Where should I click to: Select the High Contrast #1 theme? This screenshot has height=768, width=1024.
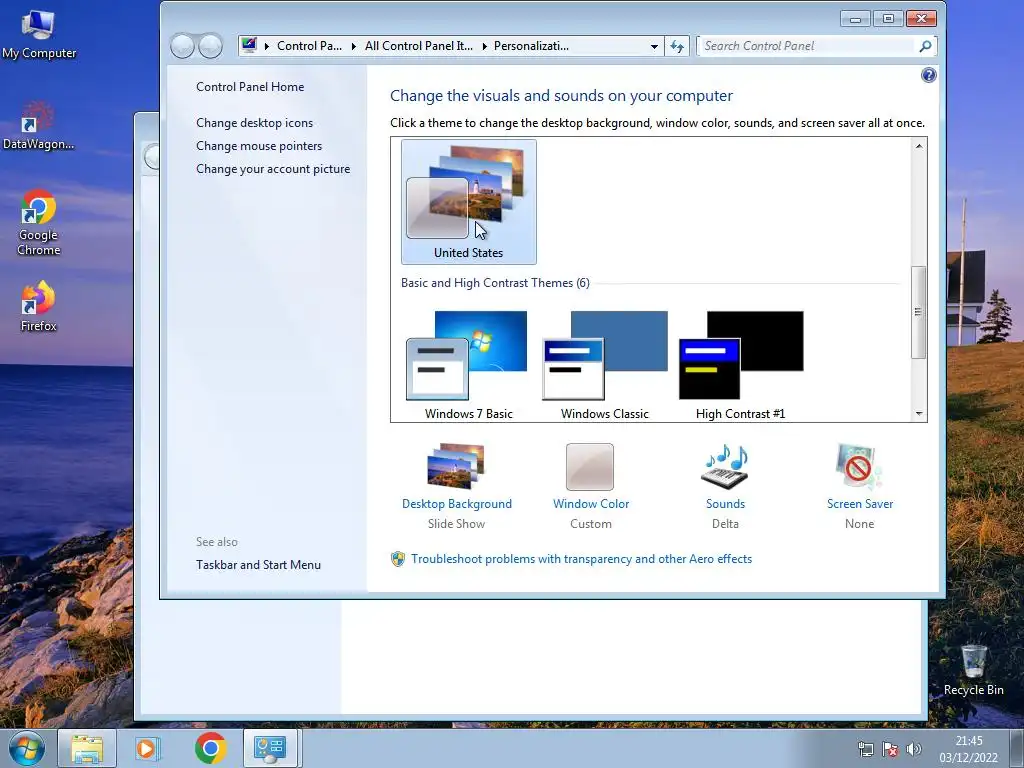point(741,365)
